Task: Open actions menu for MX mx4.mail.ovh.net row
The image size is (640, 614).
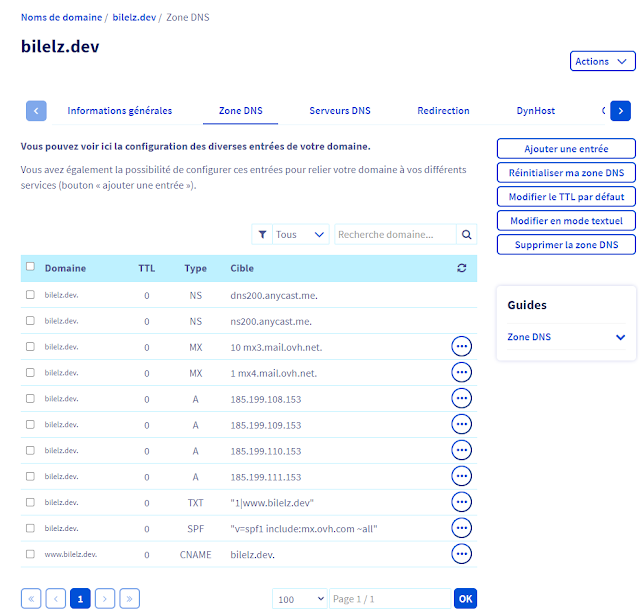Action: [461, 372]
